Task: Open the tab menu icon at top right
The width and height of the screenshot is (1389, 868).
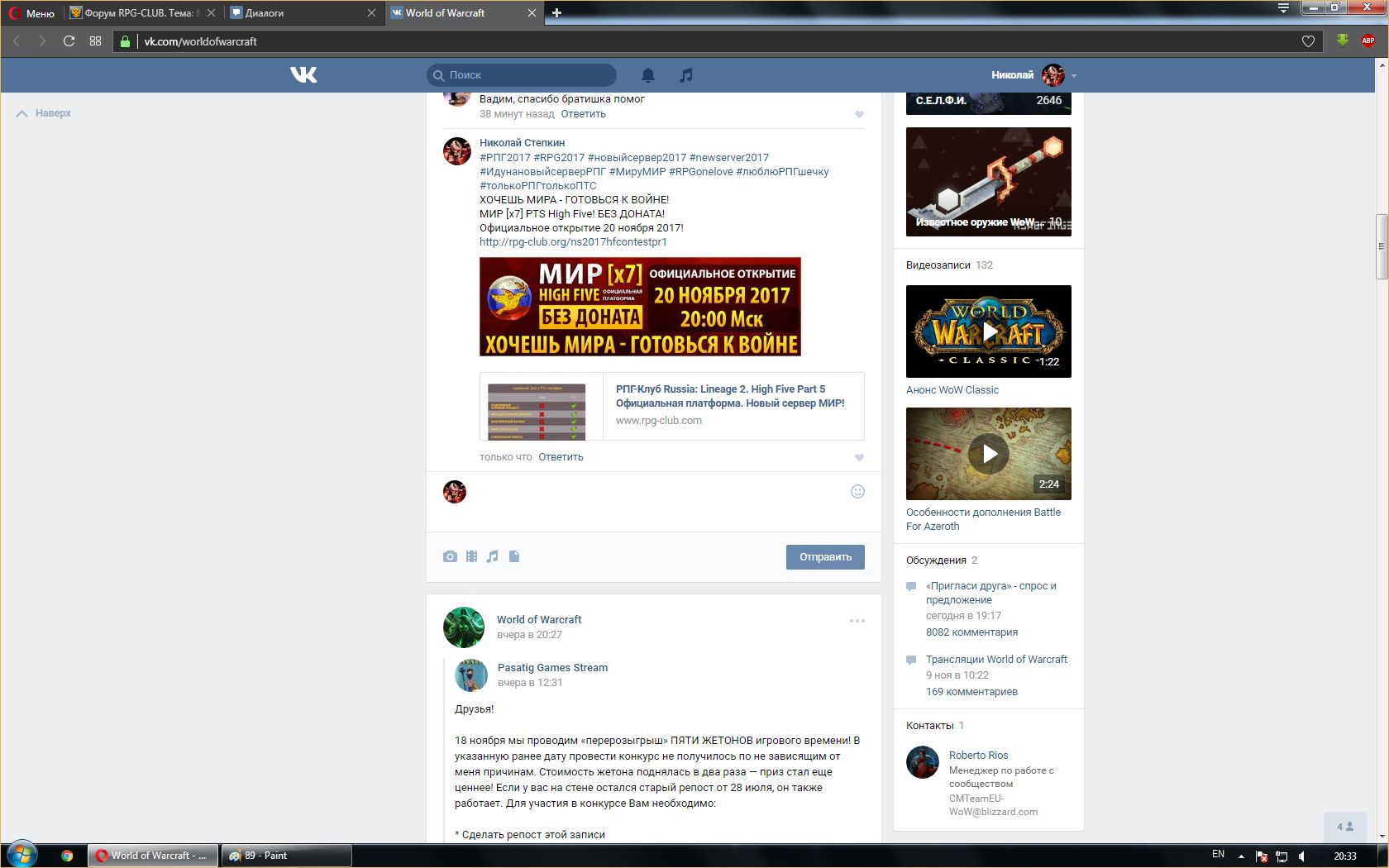Action: 1283,8
